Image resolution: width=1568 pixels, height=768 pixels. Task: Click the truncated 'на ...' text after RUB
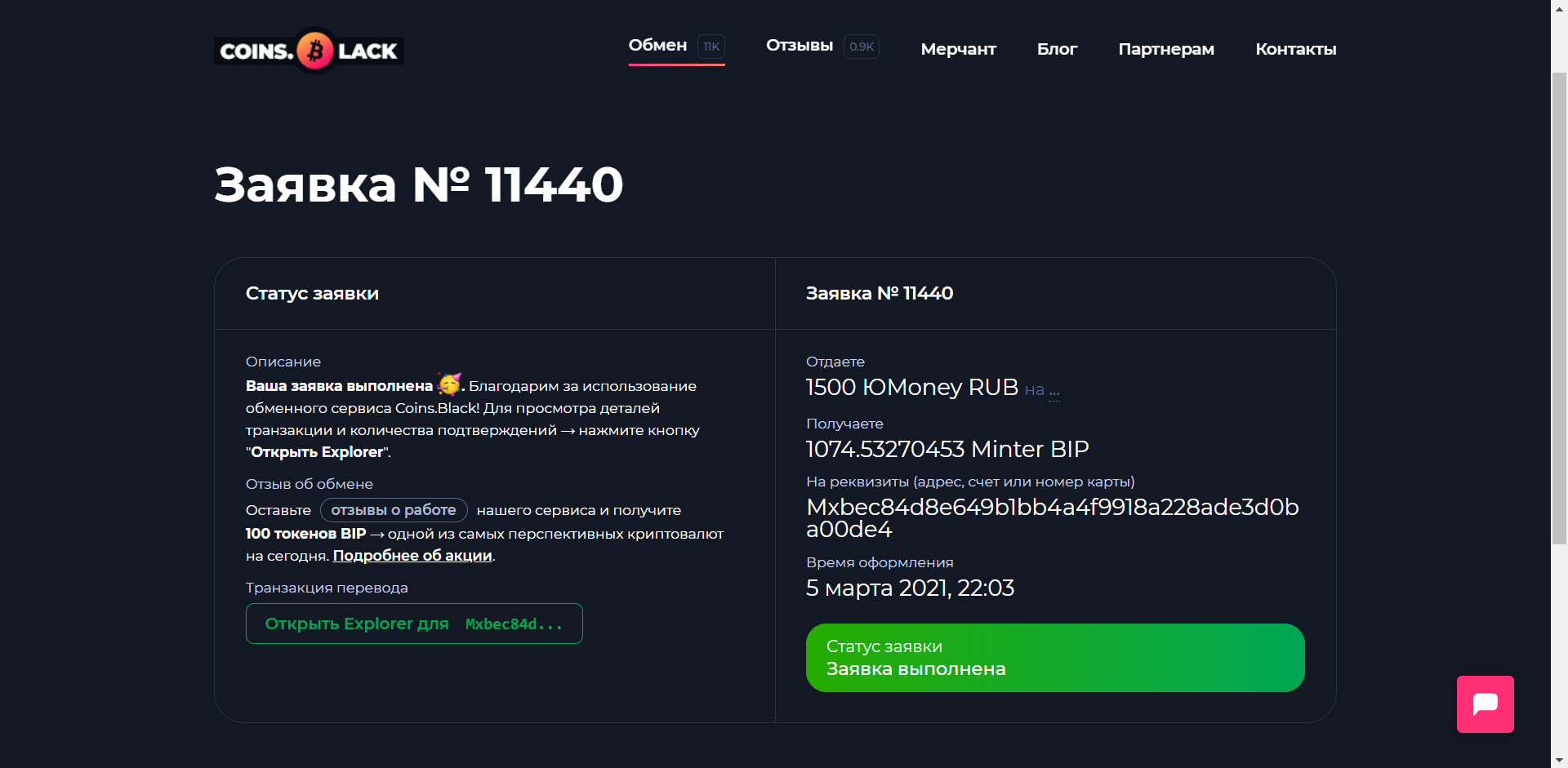(x=1042, y=390)
